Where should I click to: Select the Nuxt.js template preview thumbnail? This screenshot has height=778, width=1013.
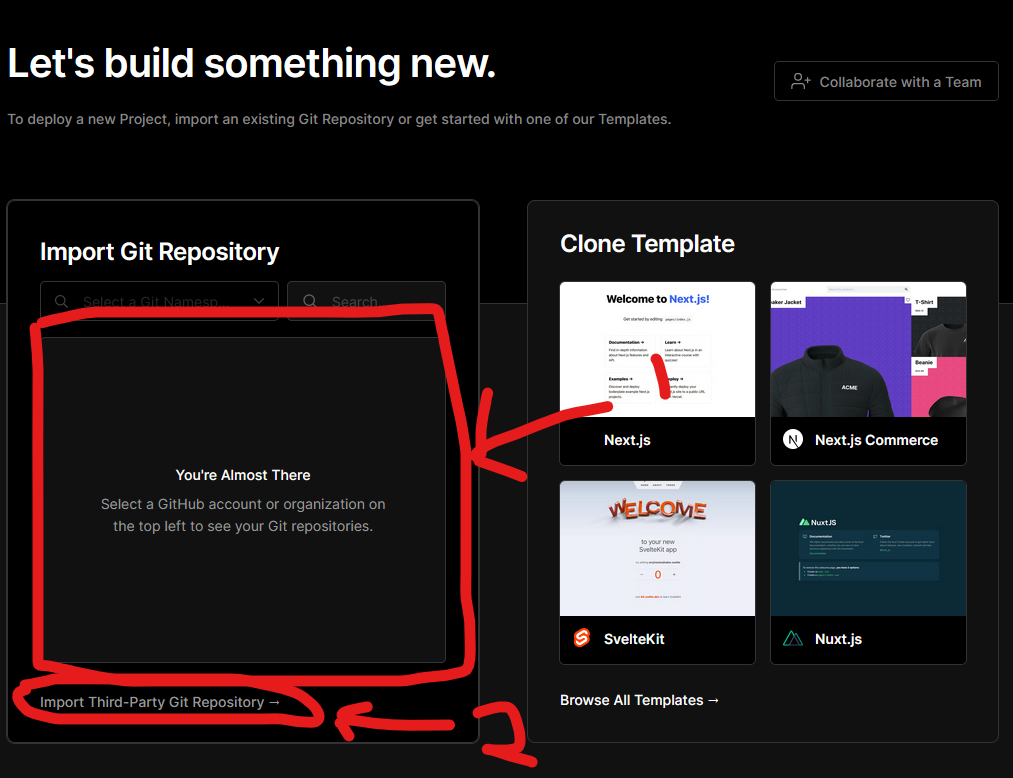tap(868, 549)
